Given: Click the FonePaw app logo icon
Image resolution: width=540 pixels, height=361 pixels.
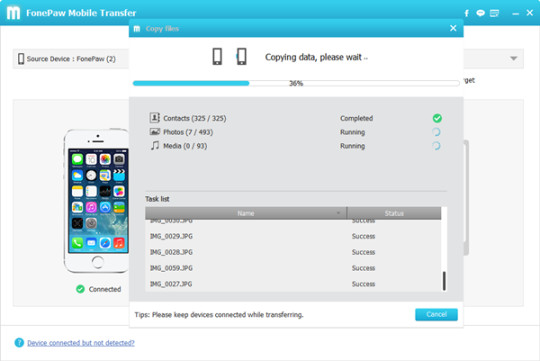Looking at the screenshot, I should pyautogui.click(x=13, y=13).
